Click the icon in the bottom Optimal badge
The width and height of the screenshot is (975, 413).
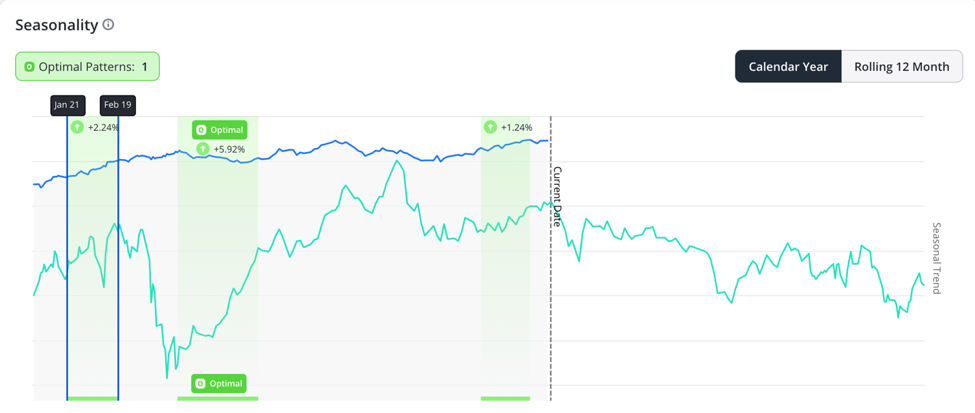201,383
